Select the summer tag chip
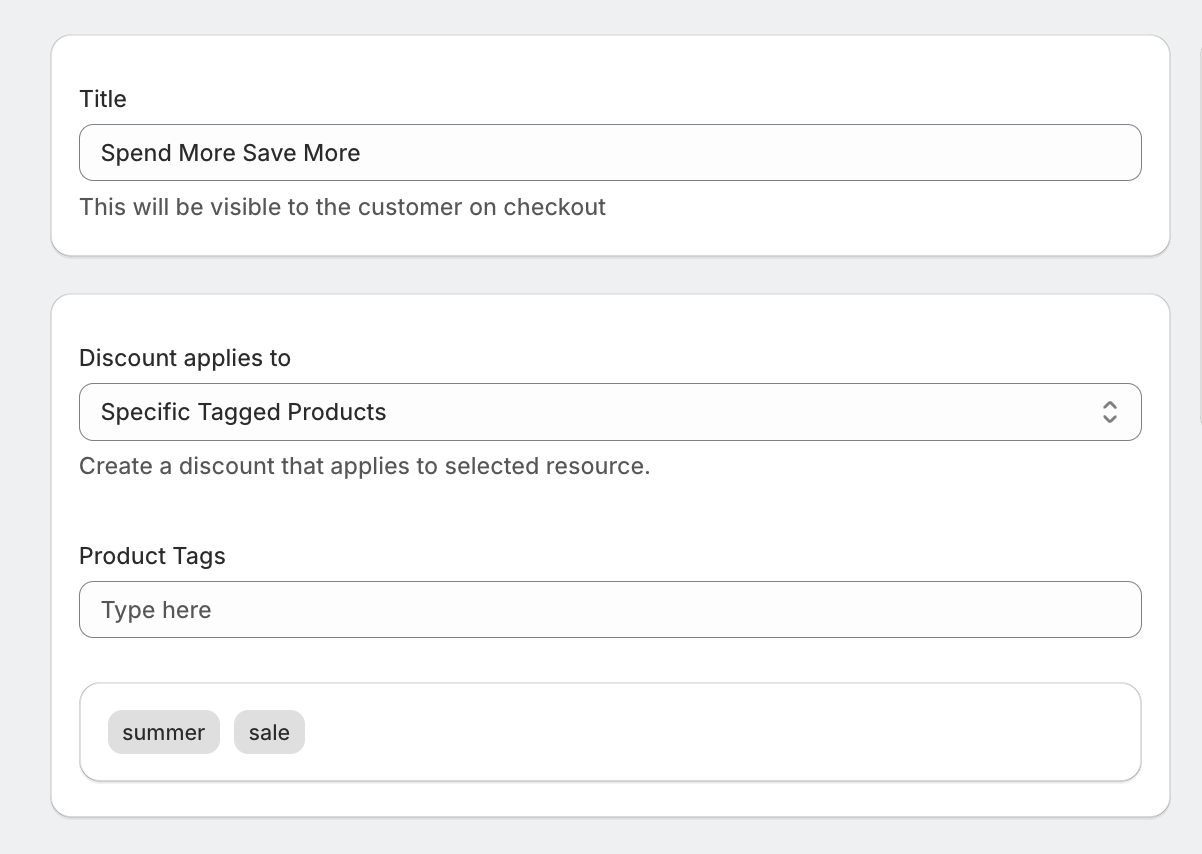1202x854 pixels. pos(164,733)
